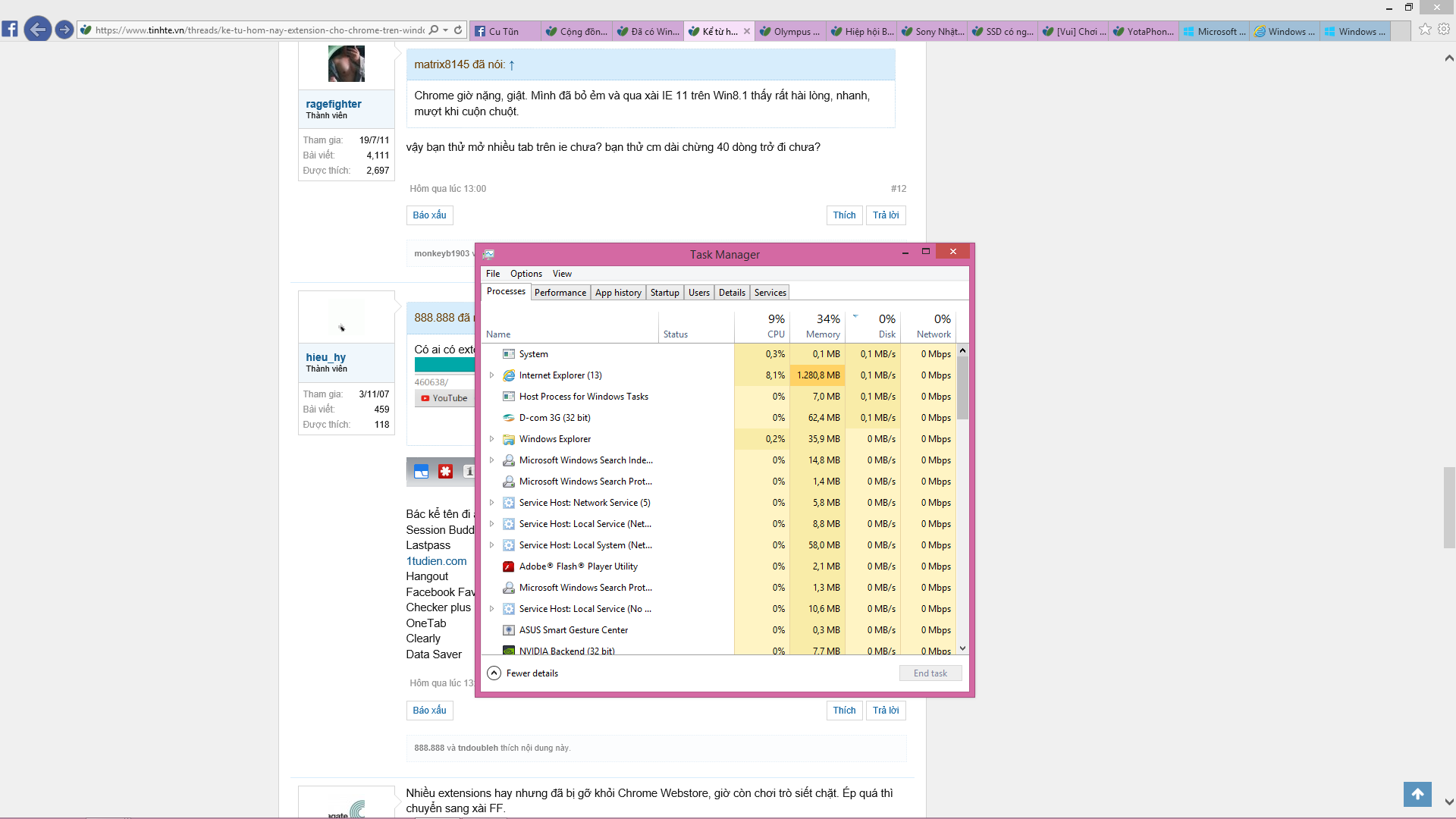Click the red asterisk extension icon in image

pyautogui.click(x=445, y=472)
